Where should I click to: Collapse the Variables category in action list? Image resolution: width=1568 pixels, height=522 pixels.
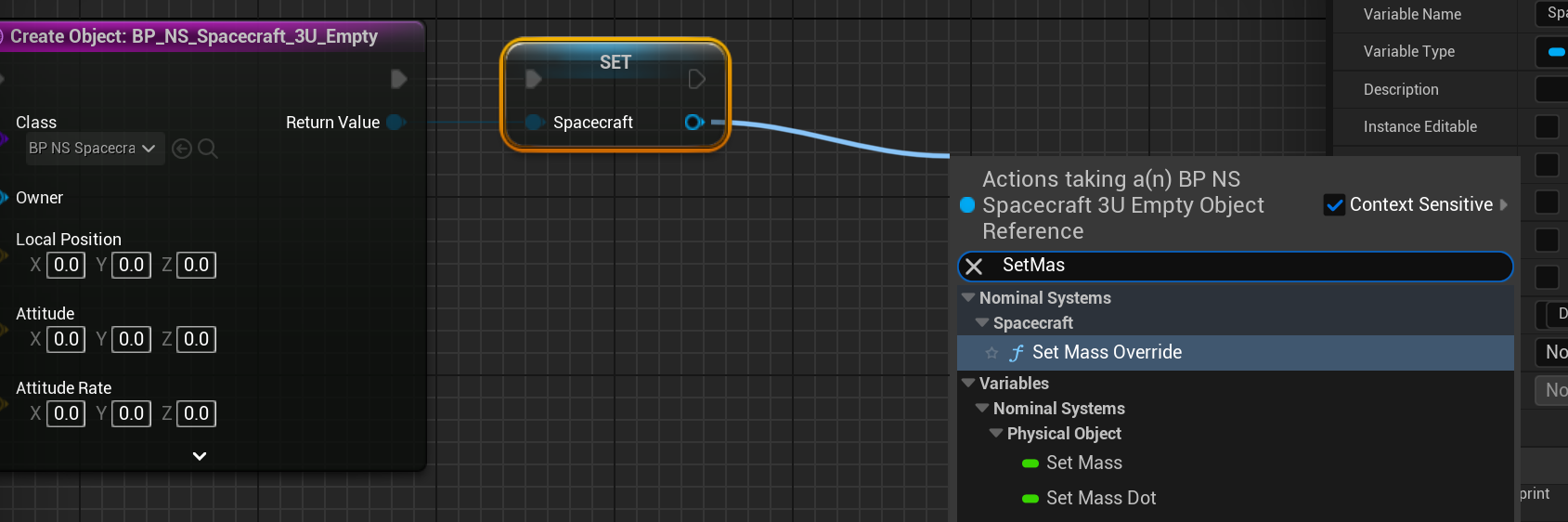click(968, 384)
